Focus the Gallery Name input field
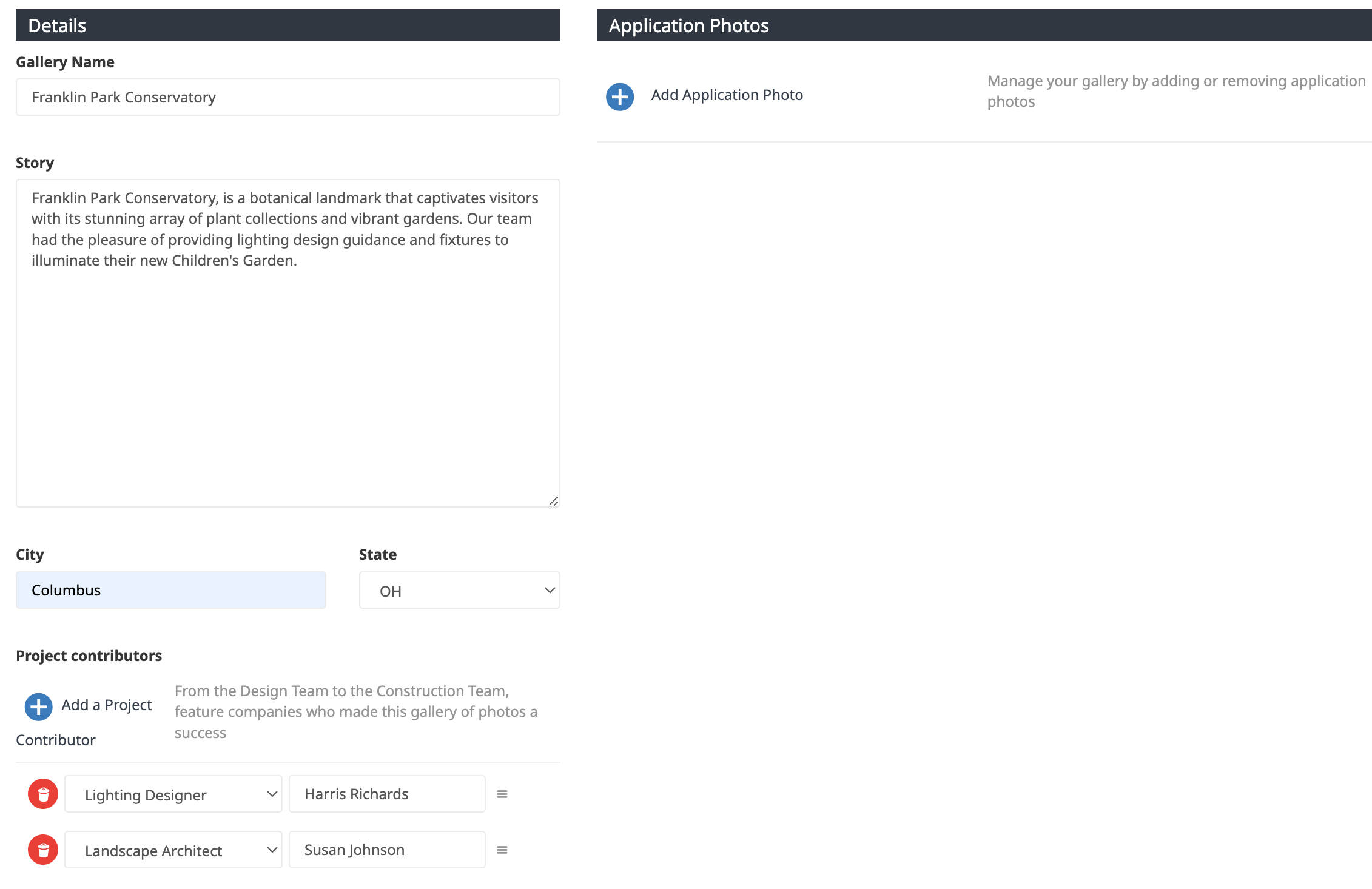The height and width of the screenshot is (889, 1372). coord(288,97)
